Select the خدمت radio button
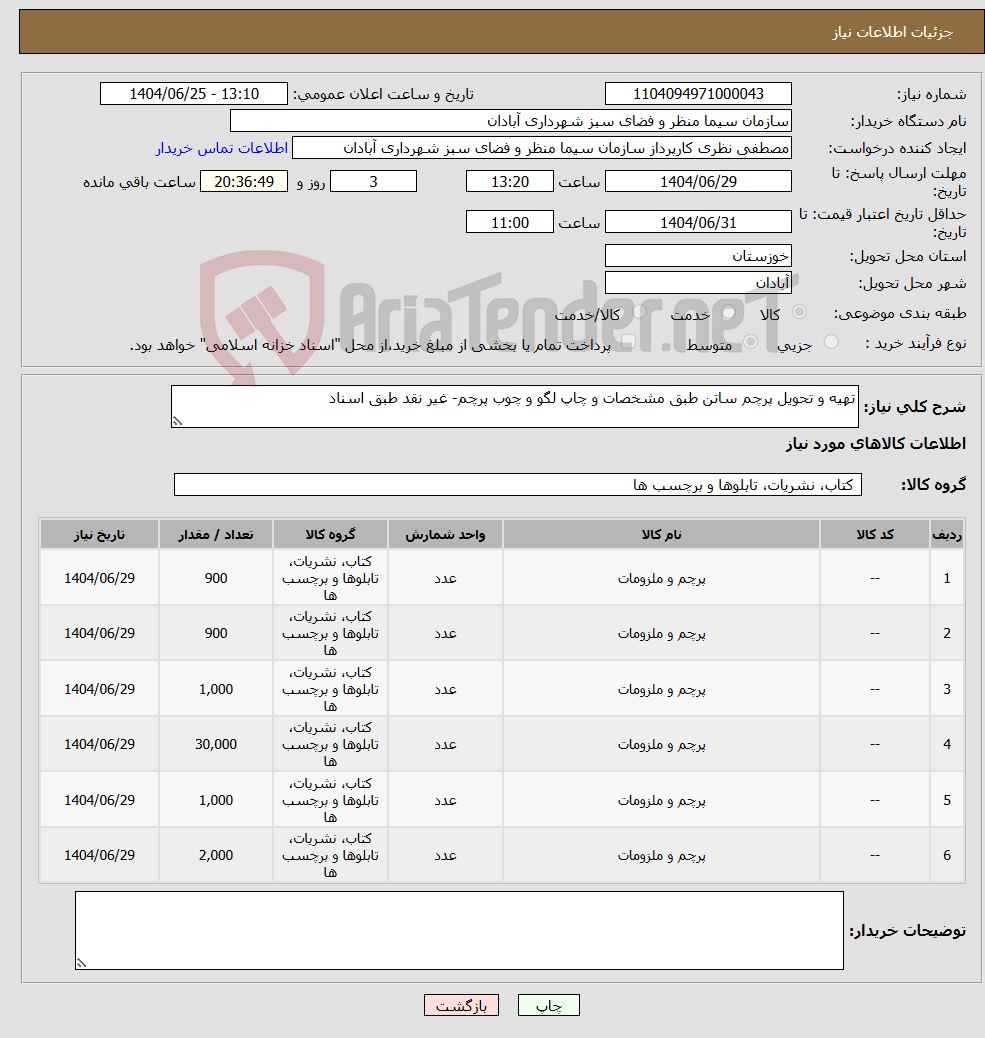Image resolution: width=985 pixels, height=1038 pixels. (726, 312)
